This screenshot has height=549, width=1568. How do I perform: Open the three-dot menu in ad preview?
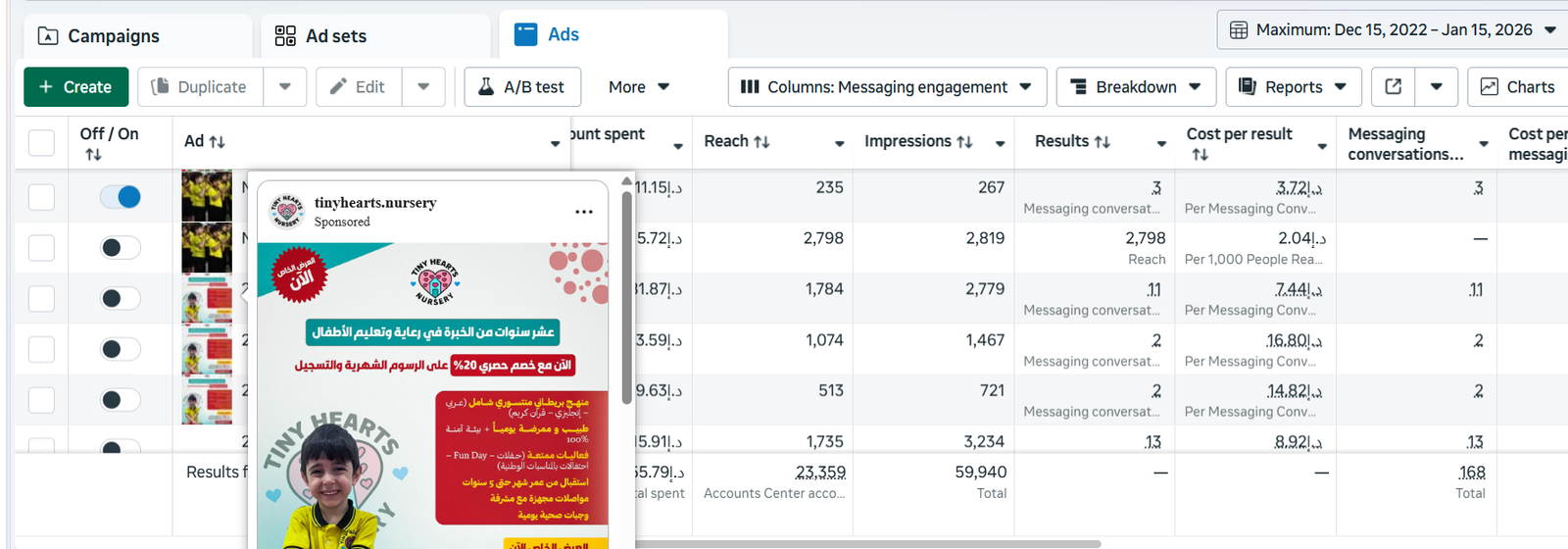pos(584,212)
